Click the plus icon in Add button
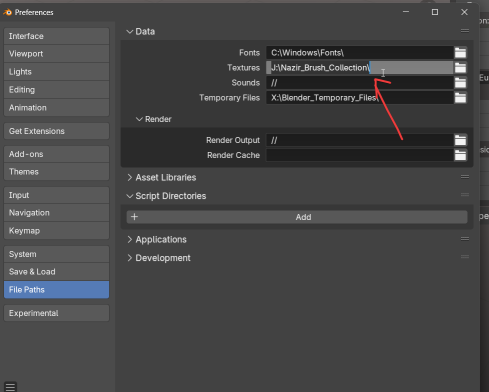Viewport: 489px width, 392px height. [x=134, y=217]
